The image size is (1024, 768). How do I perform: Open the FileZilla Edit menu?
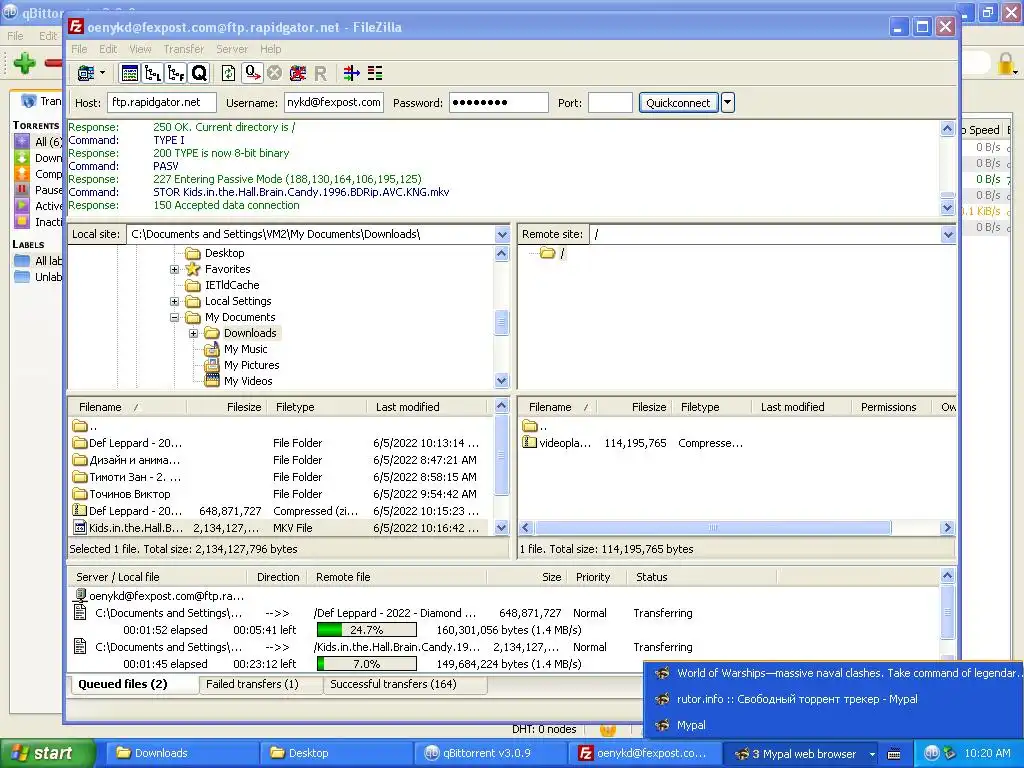[108, 49]
